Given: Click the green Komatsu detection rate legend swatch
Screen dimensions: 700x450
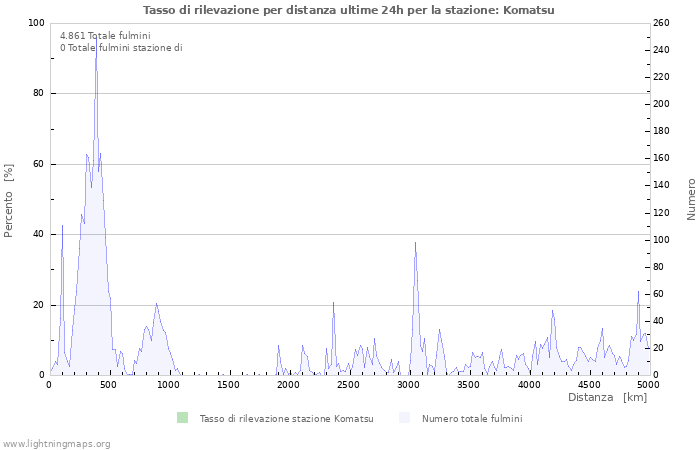Looking at the screenshot, I should [181, 418].
